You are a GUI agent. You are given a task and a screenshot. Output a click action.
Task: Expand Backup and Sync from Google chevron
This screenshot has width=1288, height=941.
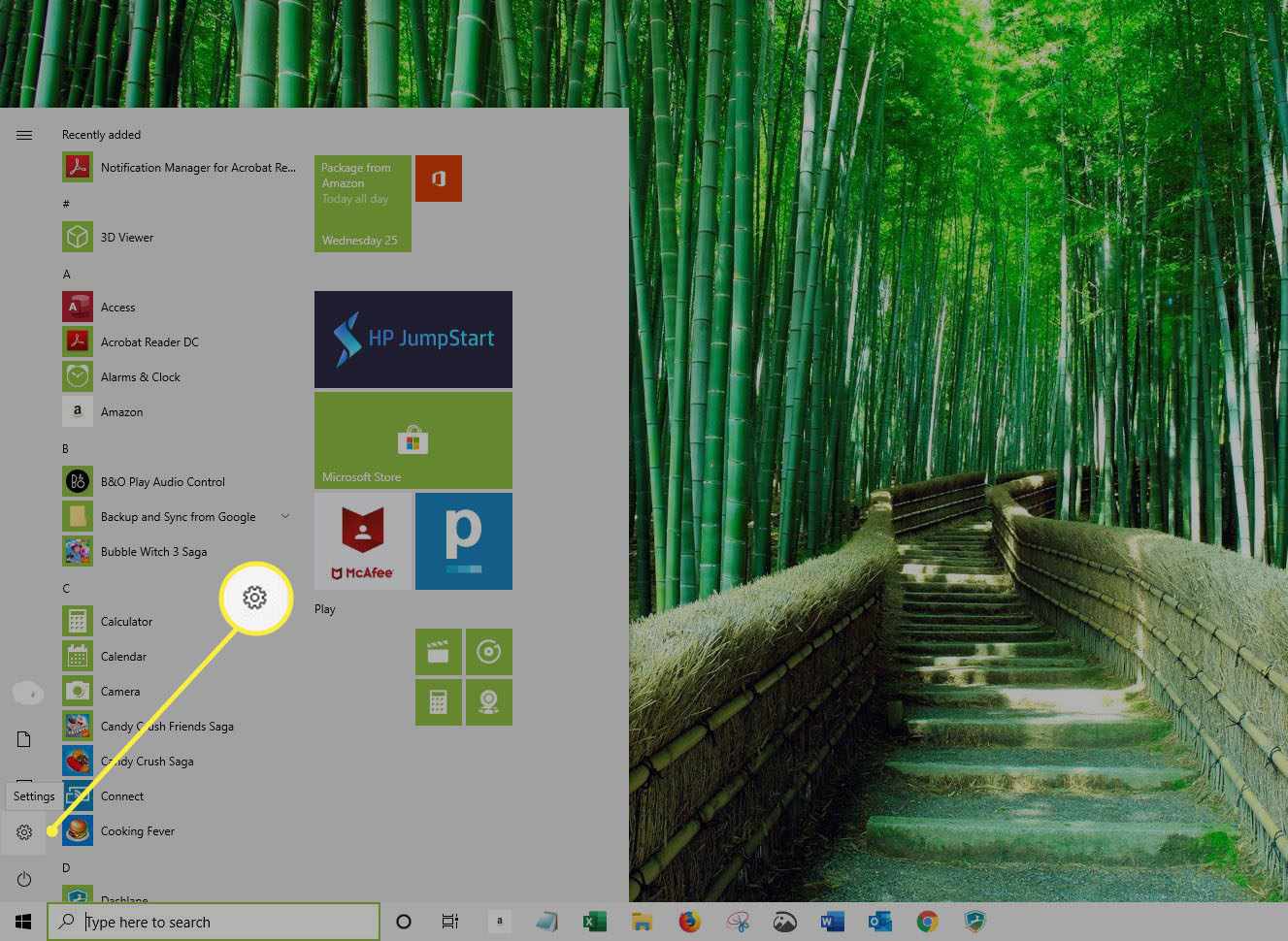[285, 516]
